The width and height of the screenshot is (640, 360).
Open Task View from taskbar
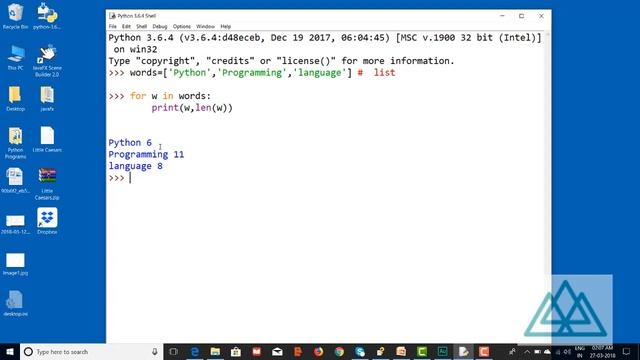pos(174,352)
